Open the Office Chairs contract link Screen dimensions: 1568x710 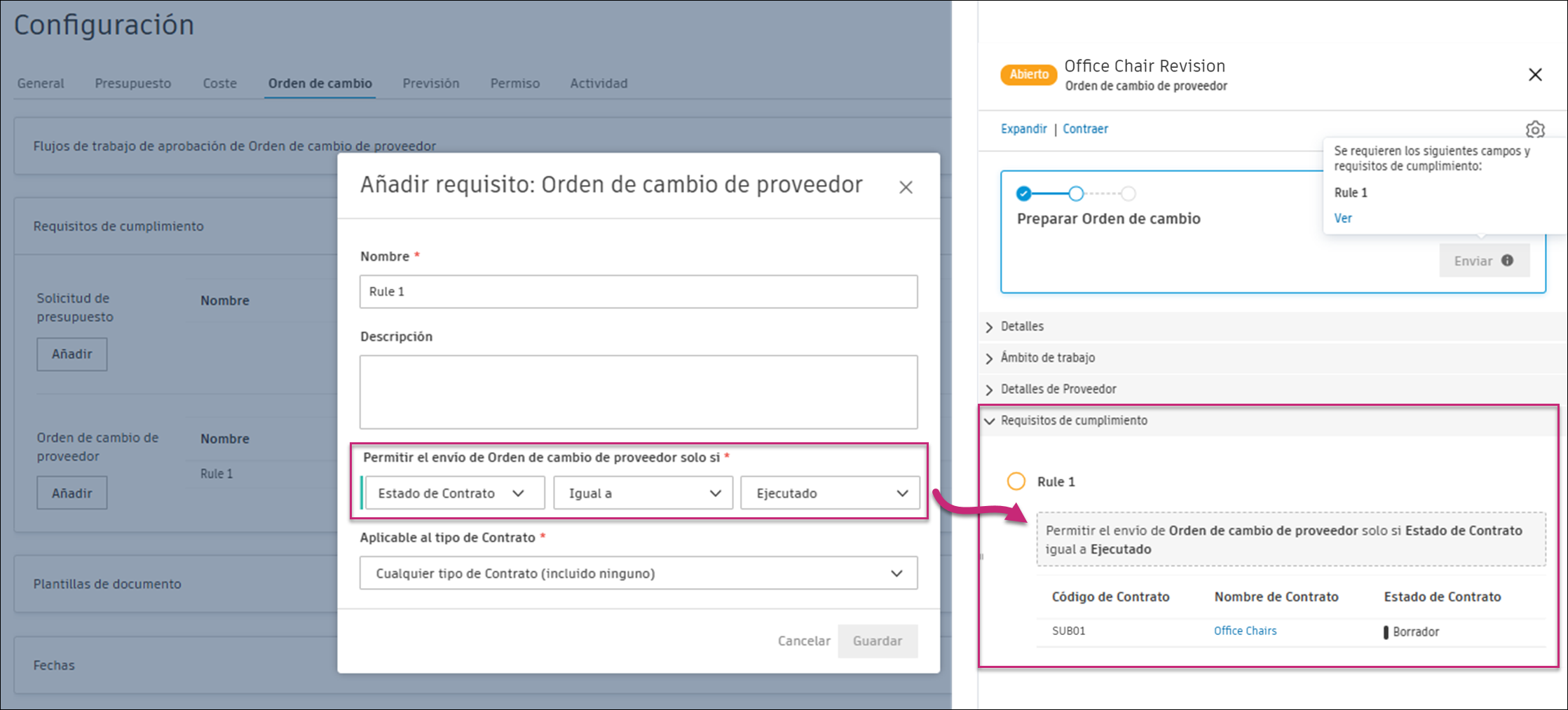pos(1245,630)
